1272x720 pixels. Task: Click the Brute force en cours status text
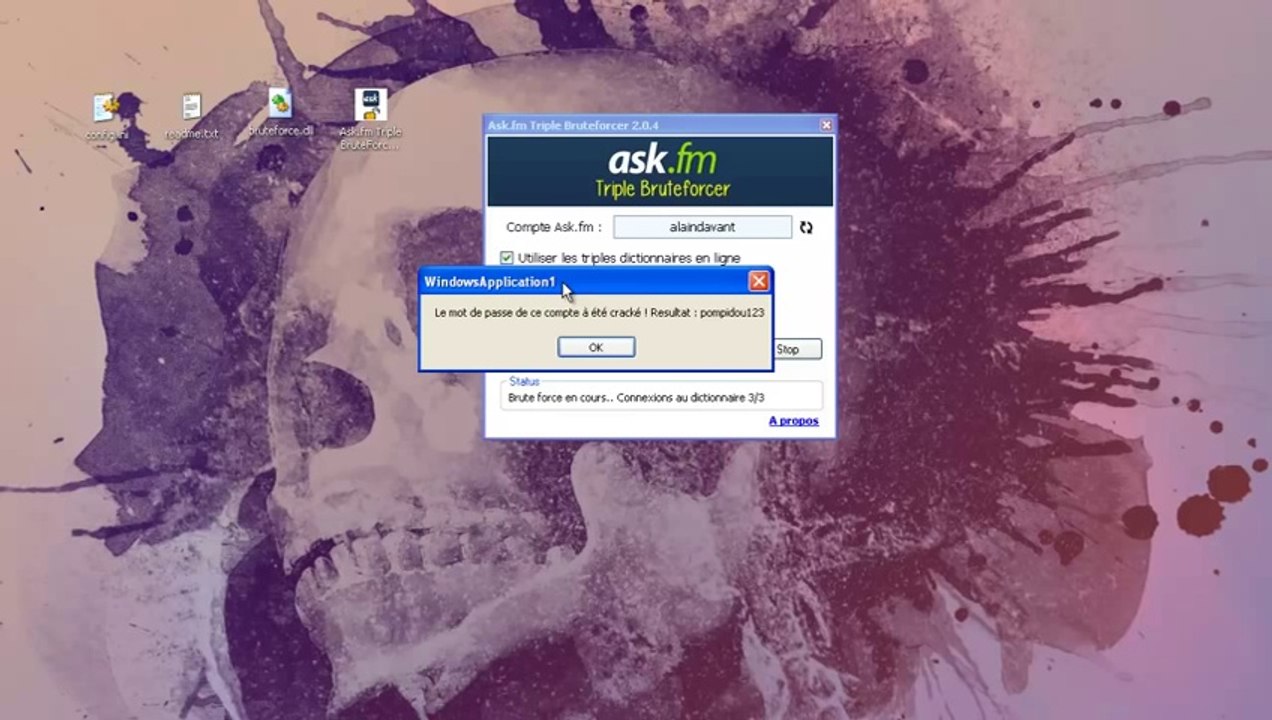636,398
